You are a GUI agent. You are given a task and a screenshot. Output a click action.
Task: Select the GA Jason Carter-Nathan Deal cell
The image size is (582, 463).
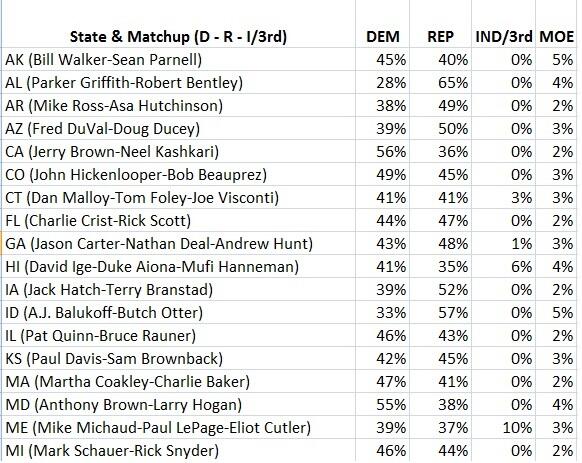178,244
